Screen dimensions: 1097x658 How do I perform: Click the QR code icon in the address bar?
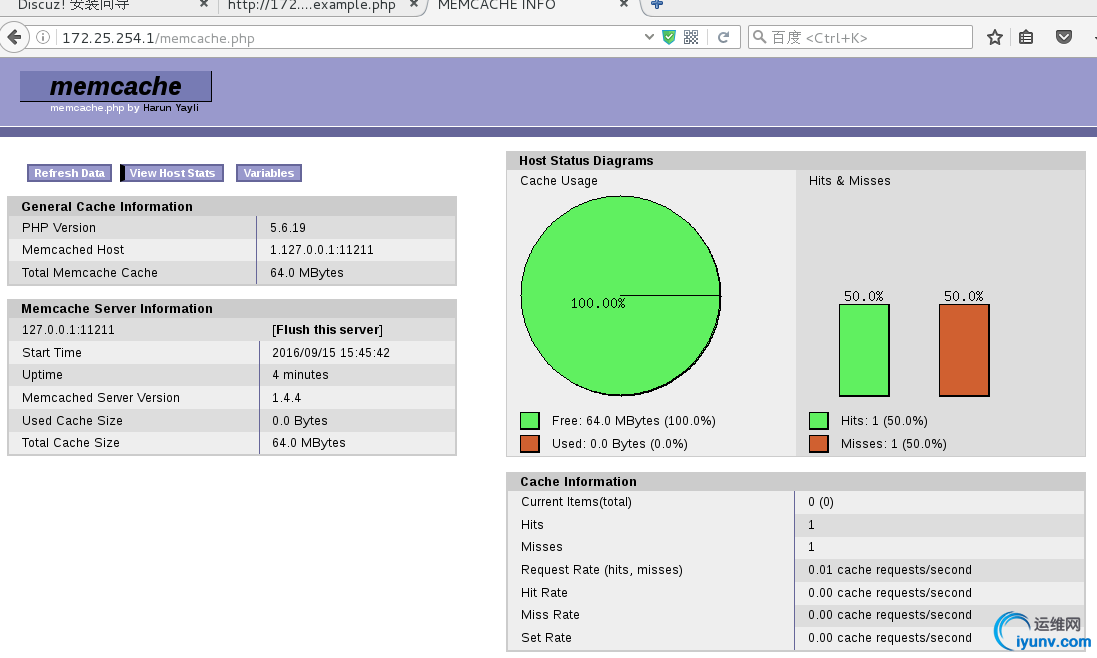coord(691,38)
